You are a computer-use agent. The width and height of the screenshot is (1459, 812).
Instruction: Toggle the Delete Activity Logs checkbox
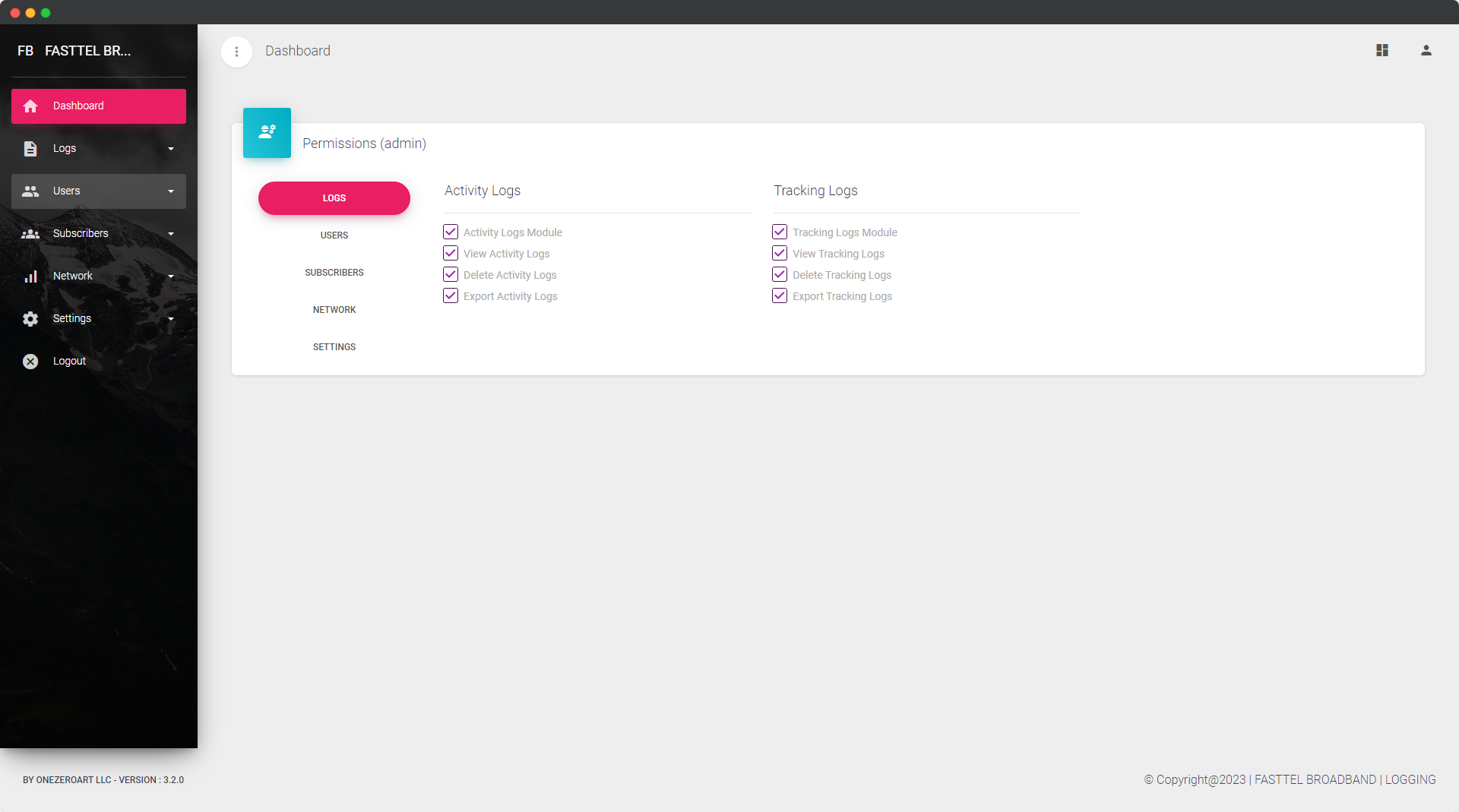point(451,274)
